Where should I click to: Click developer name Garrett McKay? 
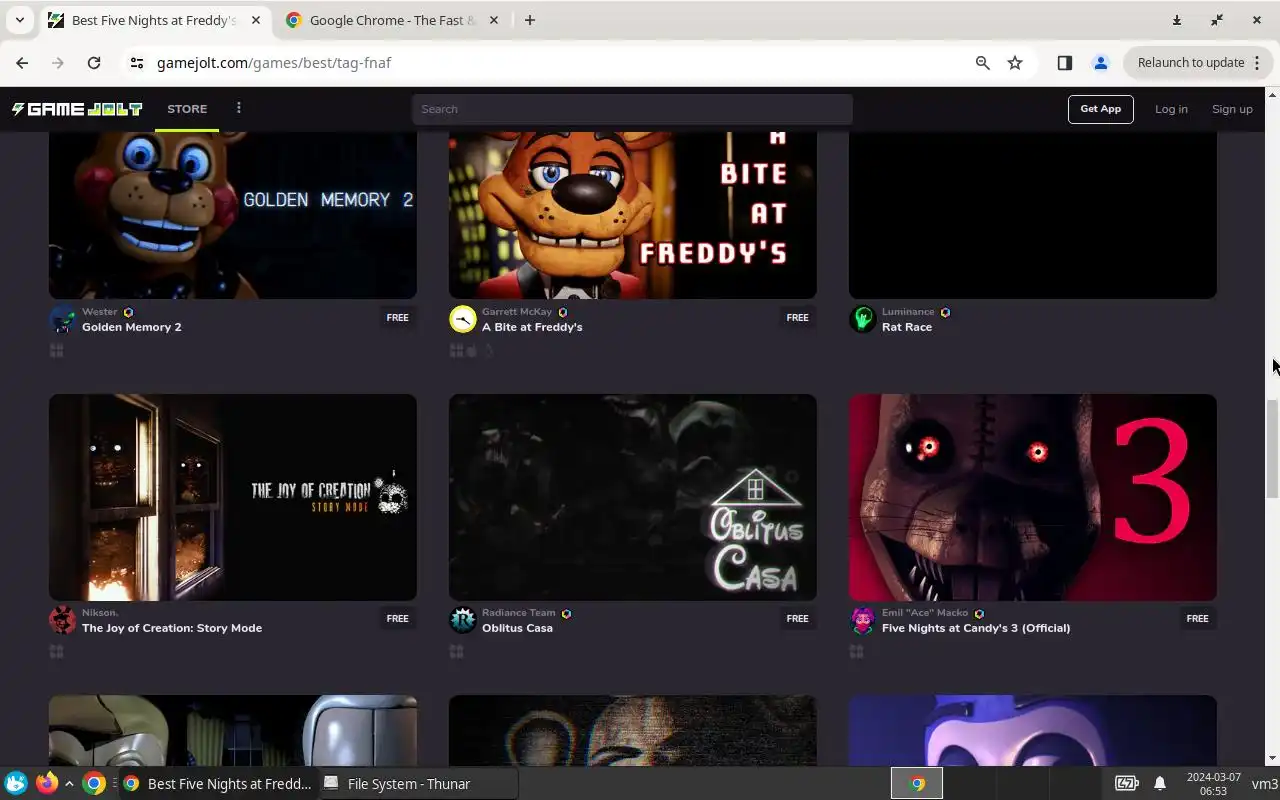pyautogui.click(x=517, y=312)
